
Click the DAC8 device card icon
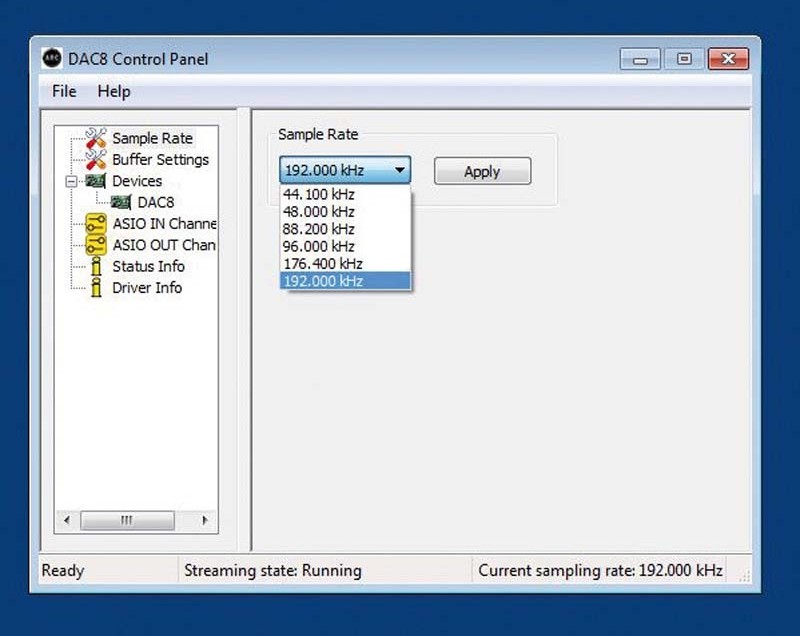[x=121, y=202]
